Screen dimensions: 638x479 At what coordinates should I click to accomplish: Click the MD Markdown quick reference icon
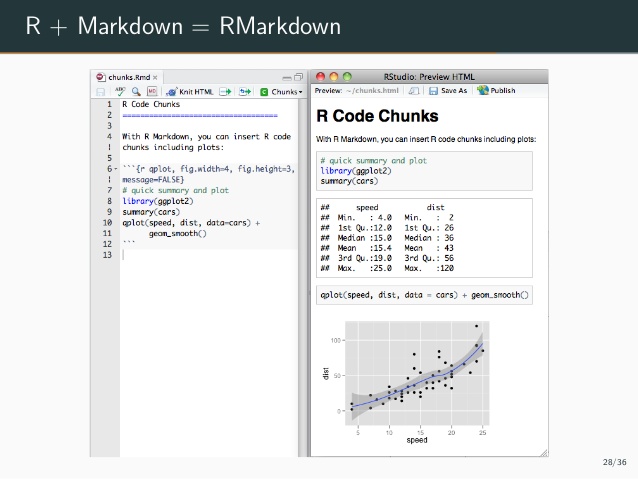point(152,92)
